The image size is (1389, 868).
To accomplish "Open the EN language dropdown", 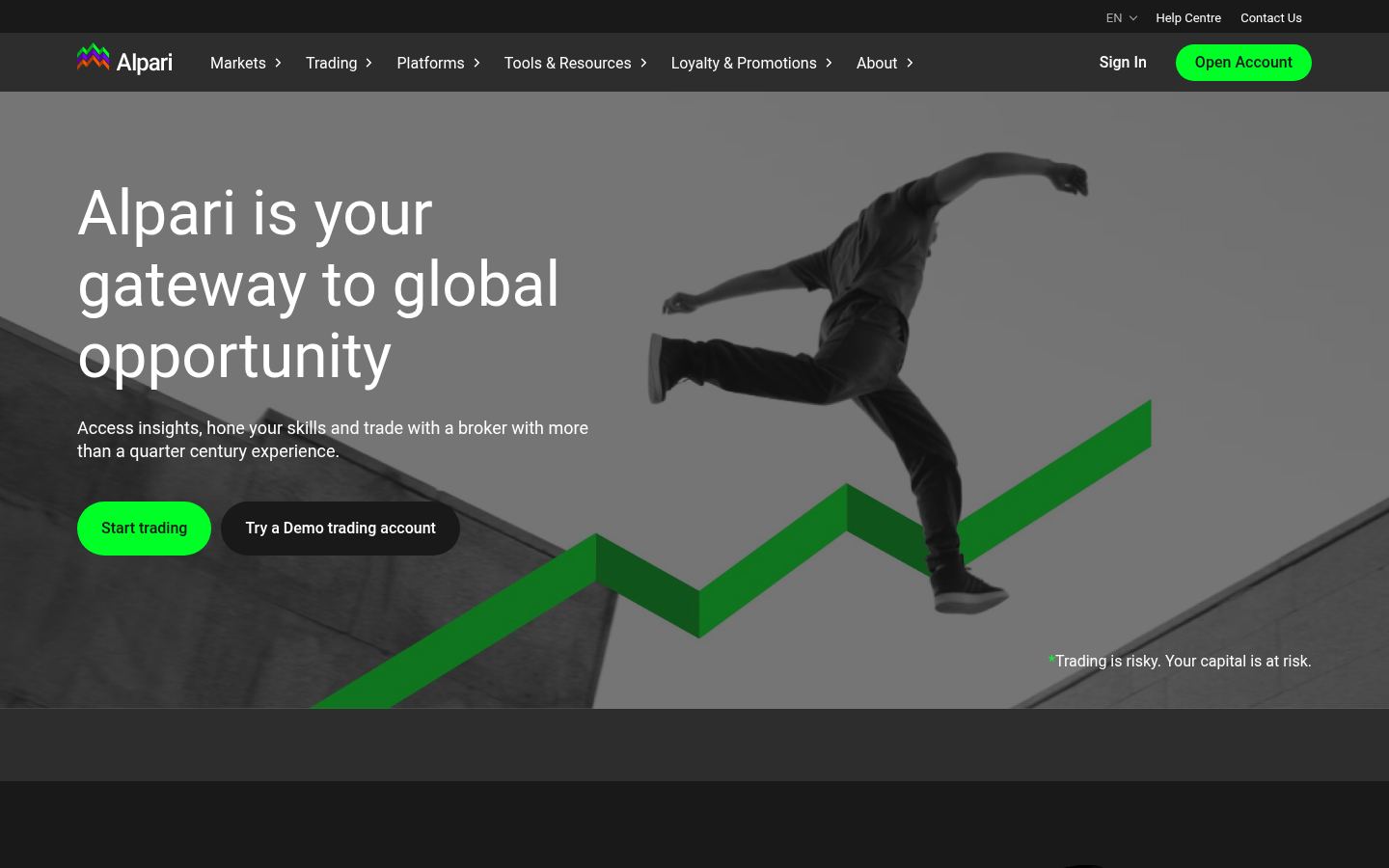I will [1122, 17].
